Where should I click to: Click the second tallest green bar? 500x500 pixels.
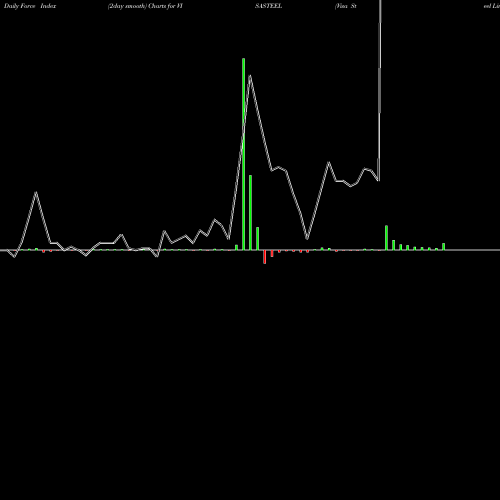250,212
